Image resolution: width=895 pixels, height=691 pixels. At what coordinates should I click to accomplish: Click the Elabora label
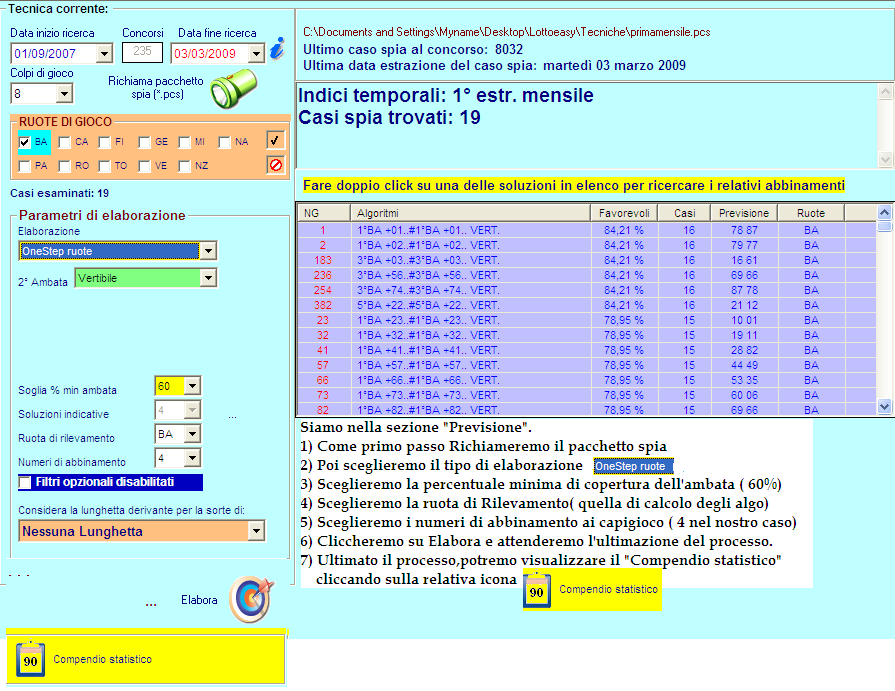[199, 600]
